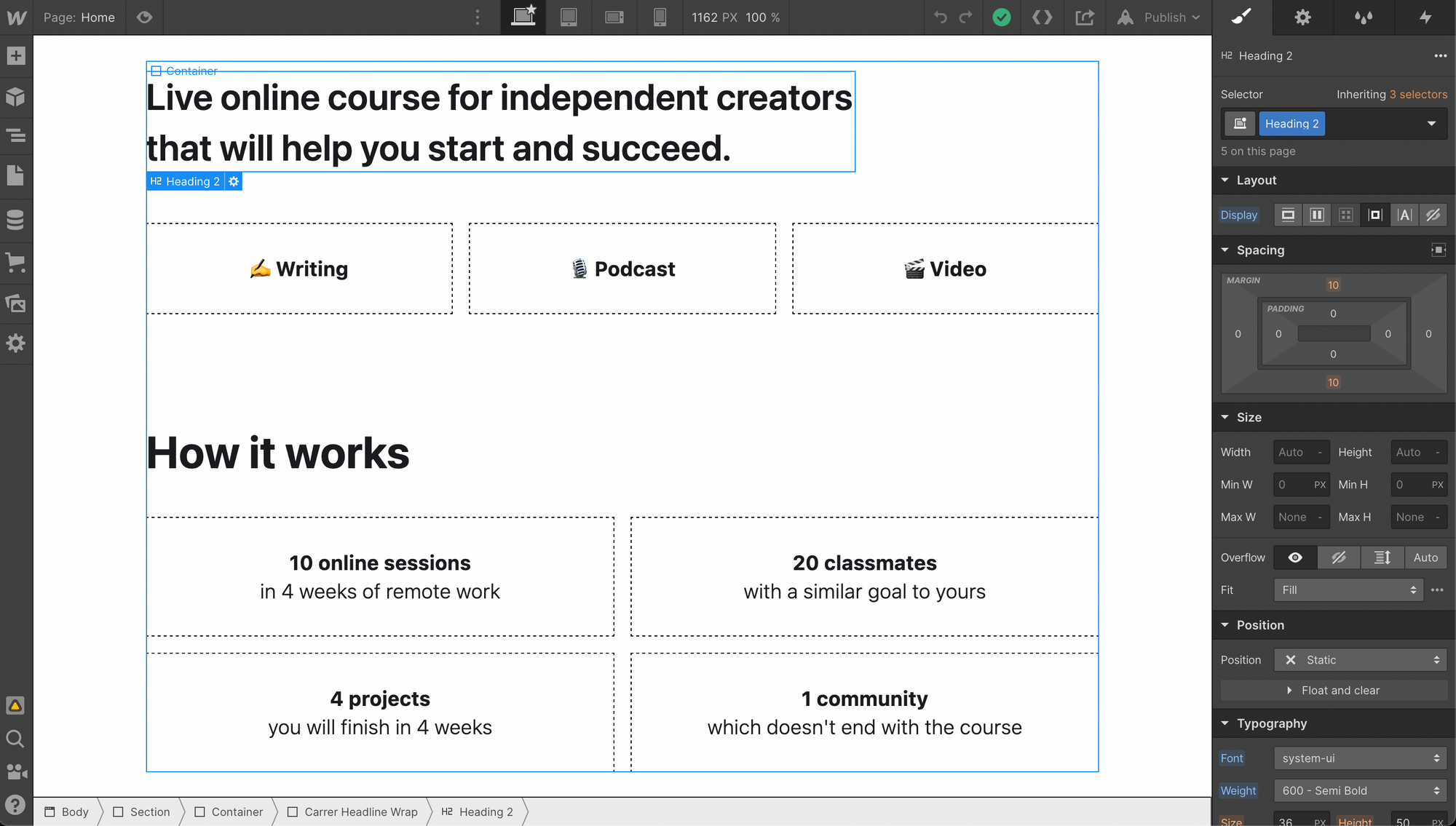The height and width of the screenshot is (826, 1456).
Task: Set element Overflow to hidden
Action: coord(1339,557)
